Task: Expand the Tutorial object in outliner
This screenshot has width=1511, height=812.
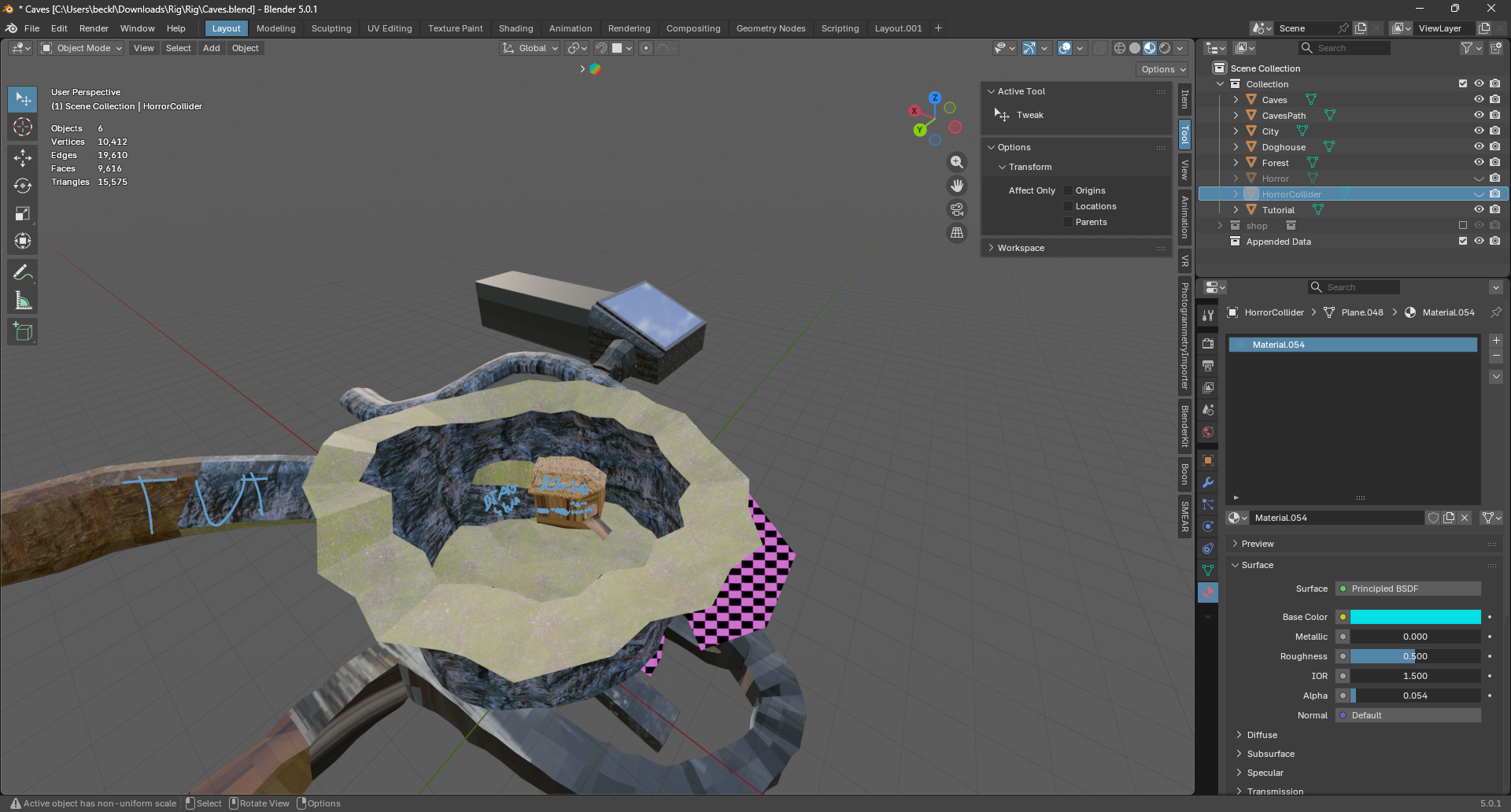Action: click(x=1236, y=210)
